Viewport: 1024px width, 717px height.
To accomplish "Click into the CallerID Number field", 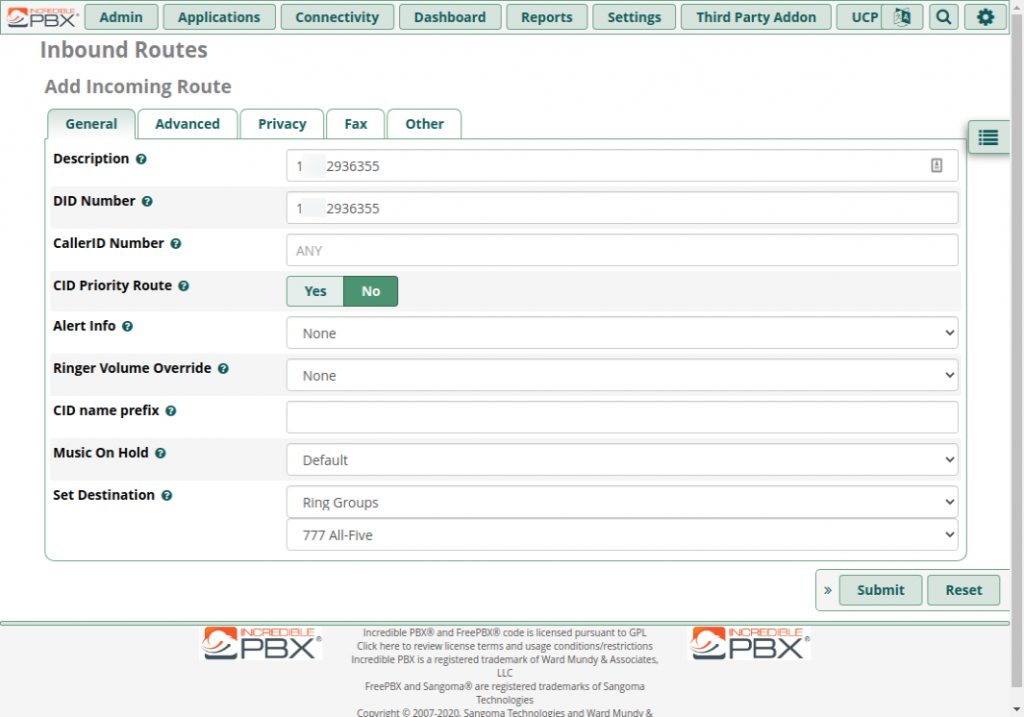I will click(x=622, y=250).
